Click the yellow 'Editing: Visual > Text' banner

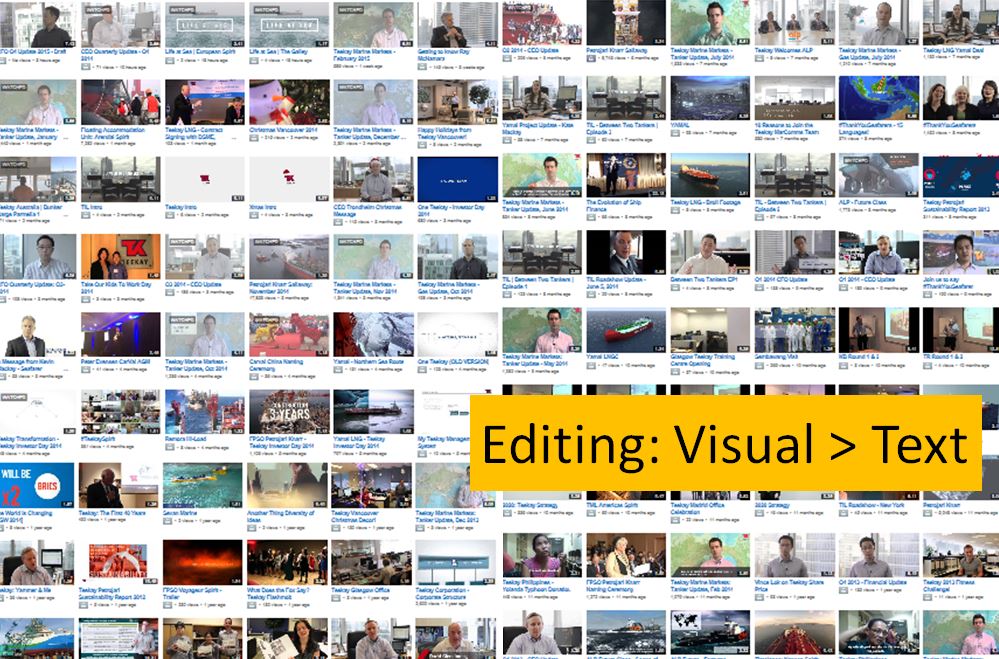click(726, 443)
